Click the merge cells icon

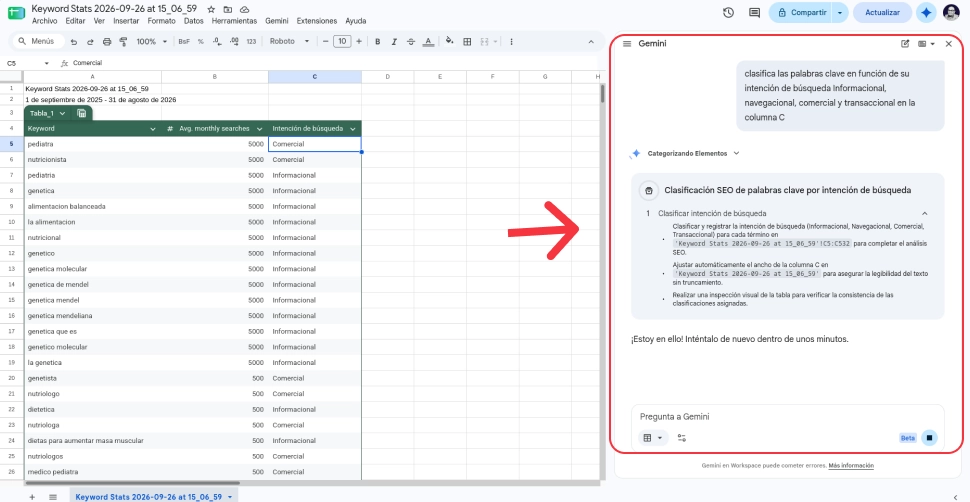click(x=484, y=41)
